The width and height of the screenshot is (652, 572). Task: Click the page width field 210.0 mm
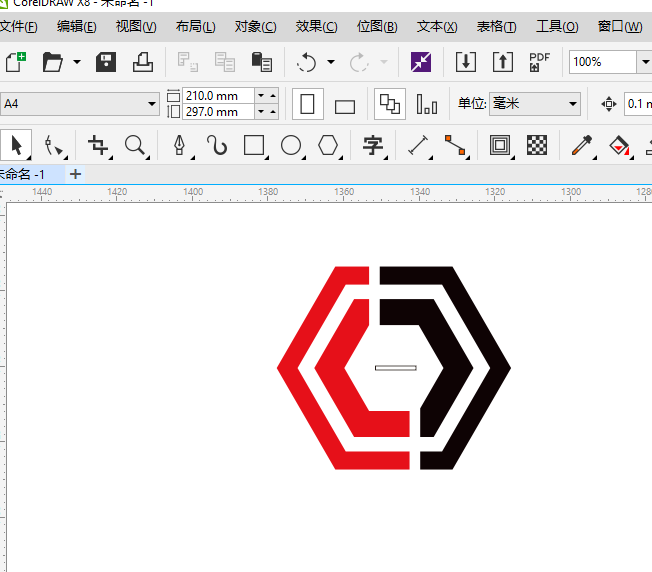pos(218,96)
